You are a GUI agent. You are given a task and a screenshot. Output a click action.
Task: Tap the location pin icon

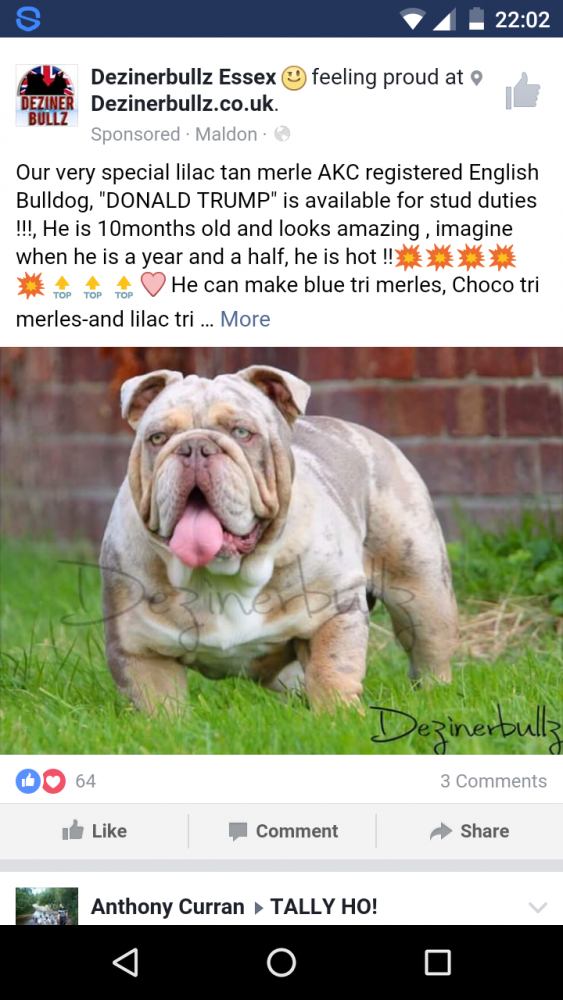pos(476,78)
